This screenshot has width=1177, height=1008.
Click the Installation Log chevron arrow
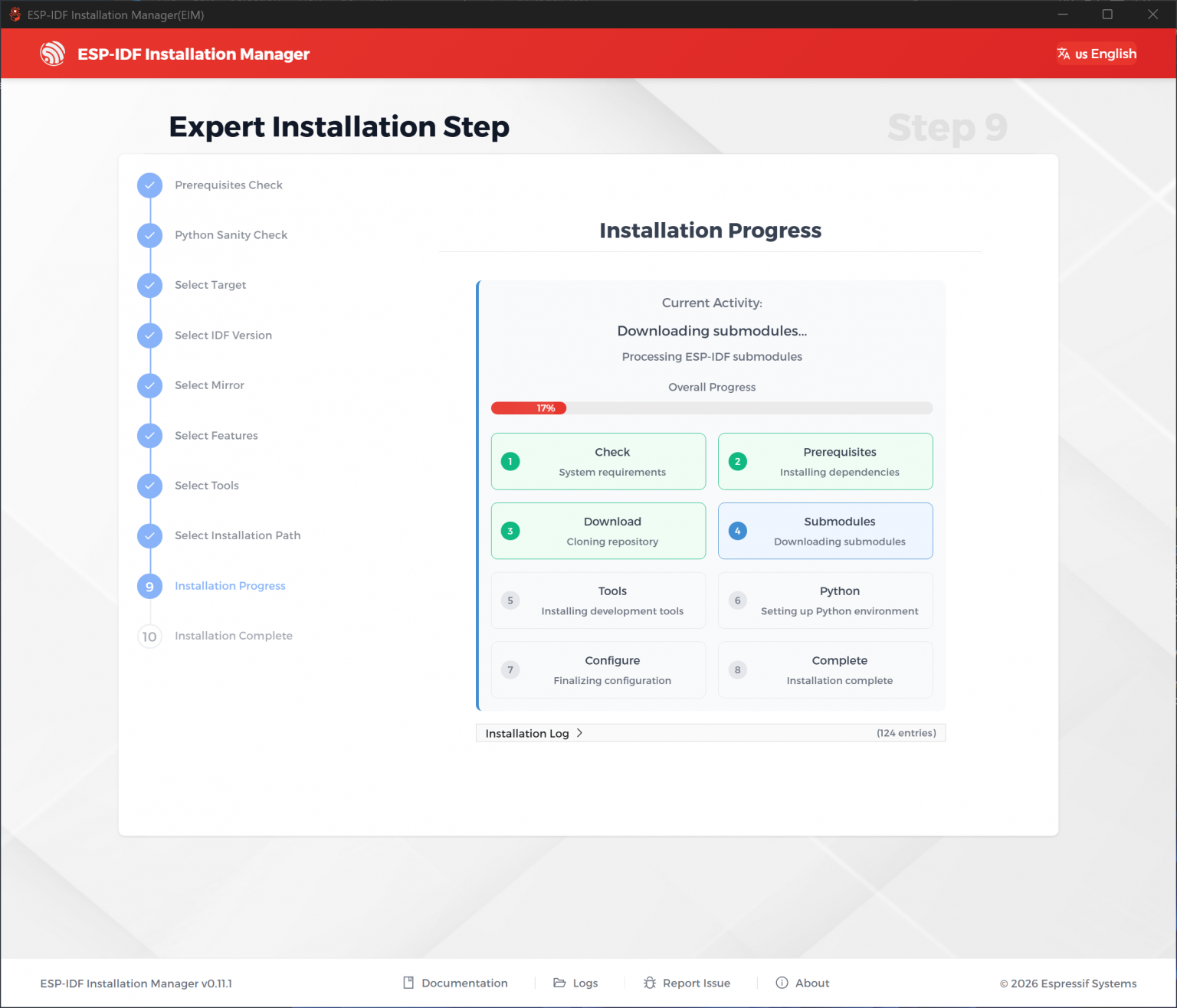coord(580,733)
